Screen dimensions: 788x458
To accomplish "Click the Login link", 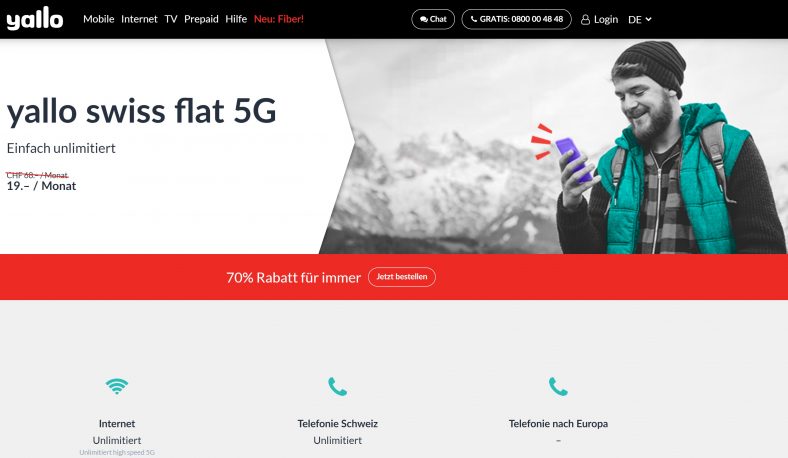I will [600, 20].
